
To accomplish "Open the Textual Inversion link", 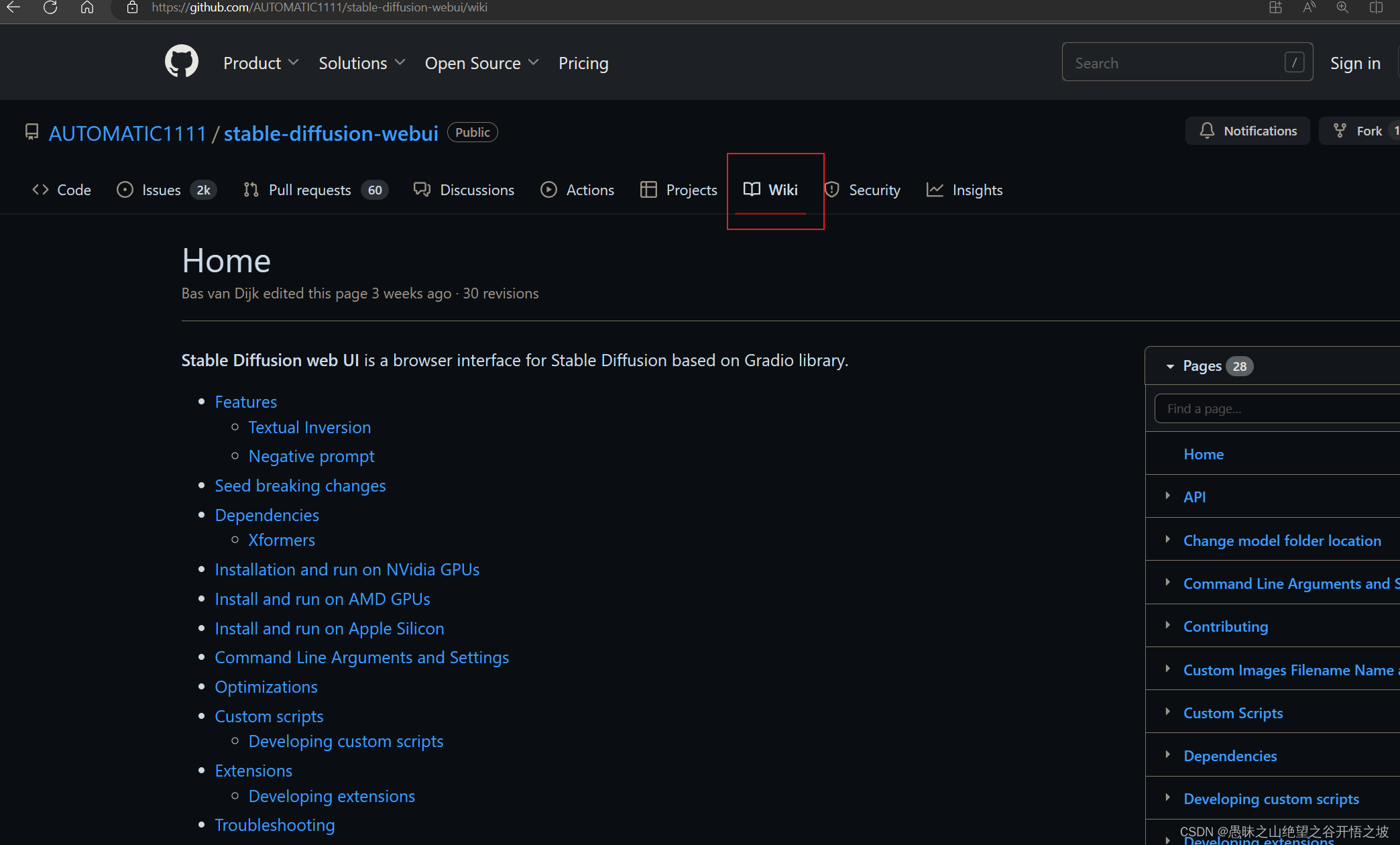I will (309, 427).
